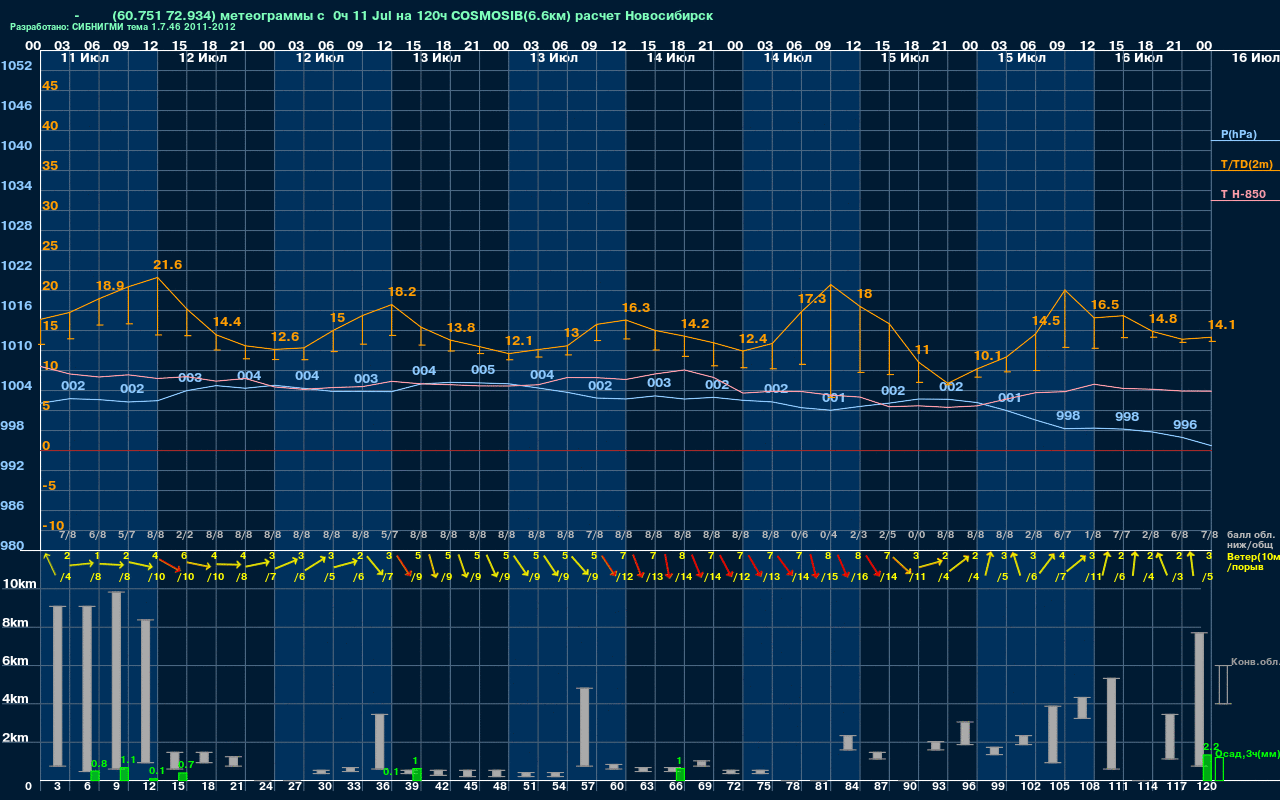
Task: Click the 45 temperature axis value
Action: click(50, 86)
